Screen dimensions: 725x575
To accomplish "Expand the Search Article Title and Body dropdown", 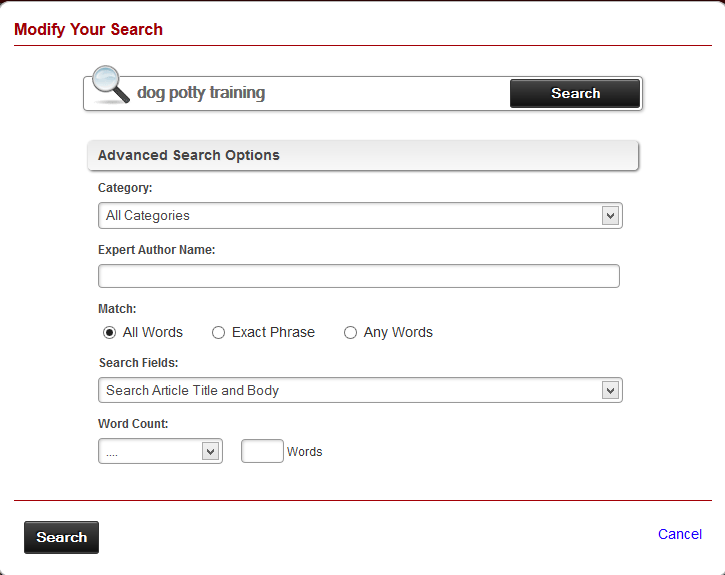I will pos(360,390).
